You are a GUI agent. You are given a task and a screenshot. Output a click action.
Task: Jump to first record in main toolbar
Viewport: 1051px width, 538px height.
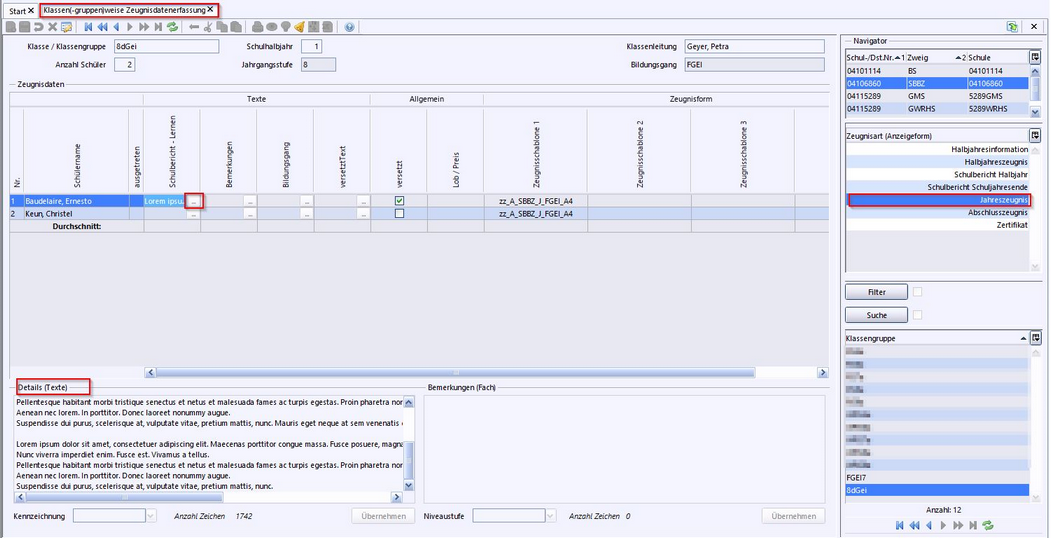click(88, 27)
